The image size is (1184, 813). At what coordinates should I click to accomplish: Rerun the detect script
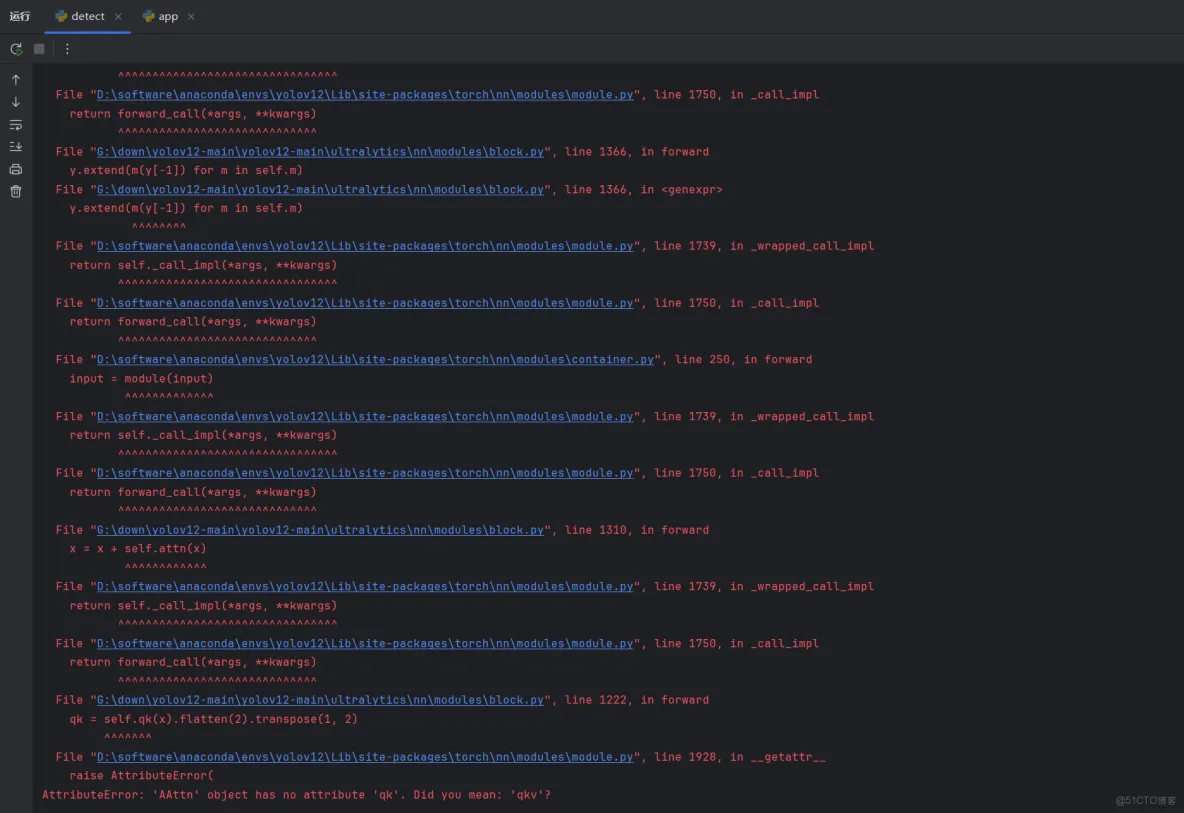16,48
